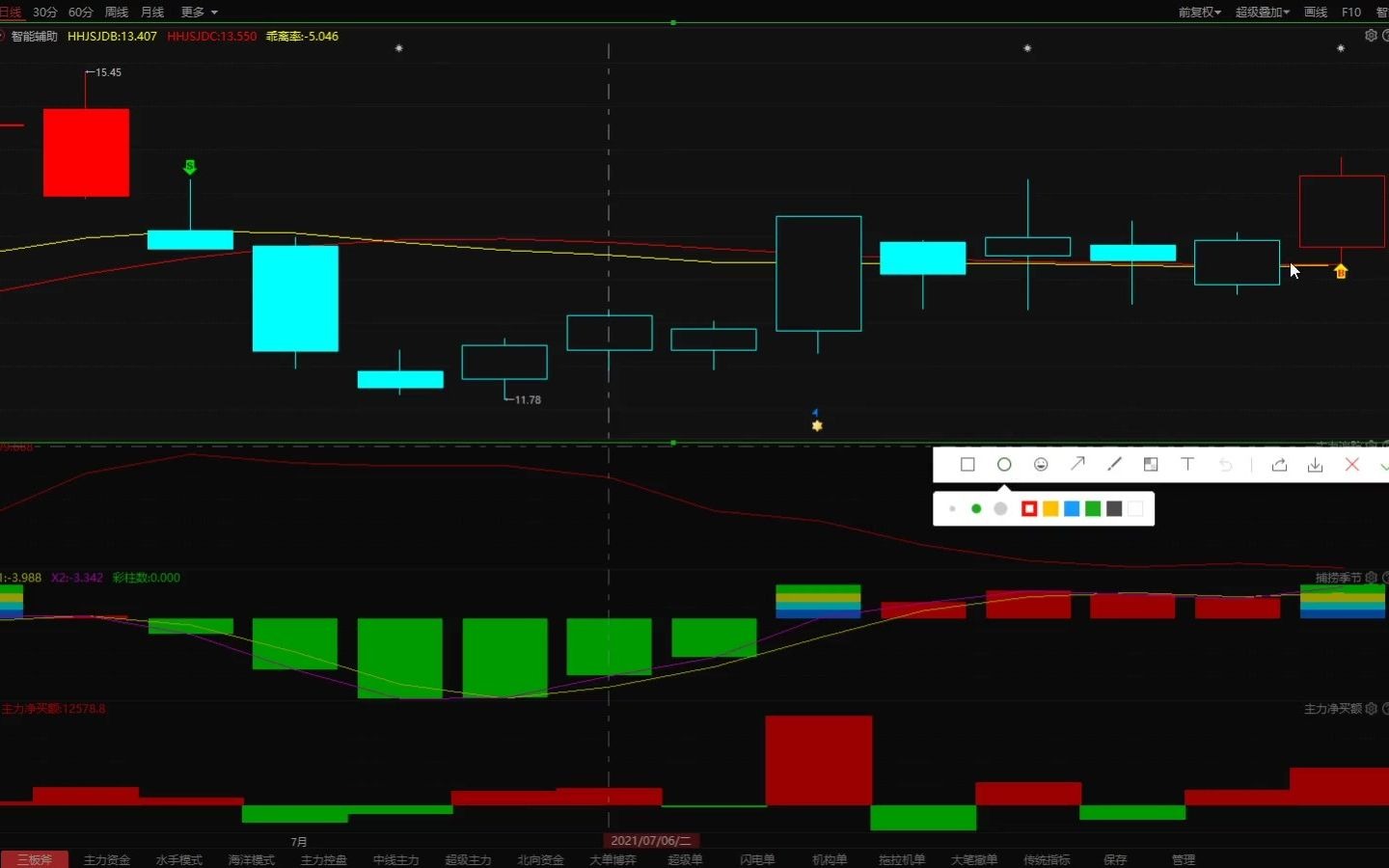The image size is (1389, 868).
Task: Open the emoji sticker tool
Action: [1041, 465]
